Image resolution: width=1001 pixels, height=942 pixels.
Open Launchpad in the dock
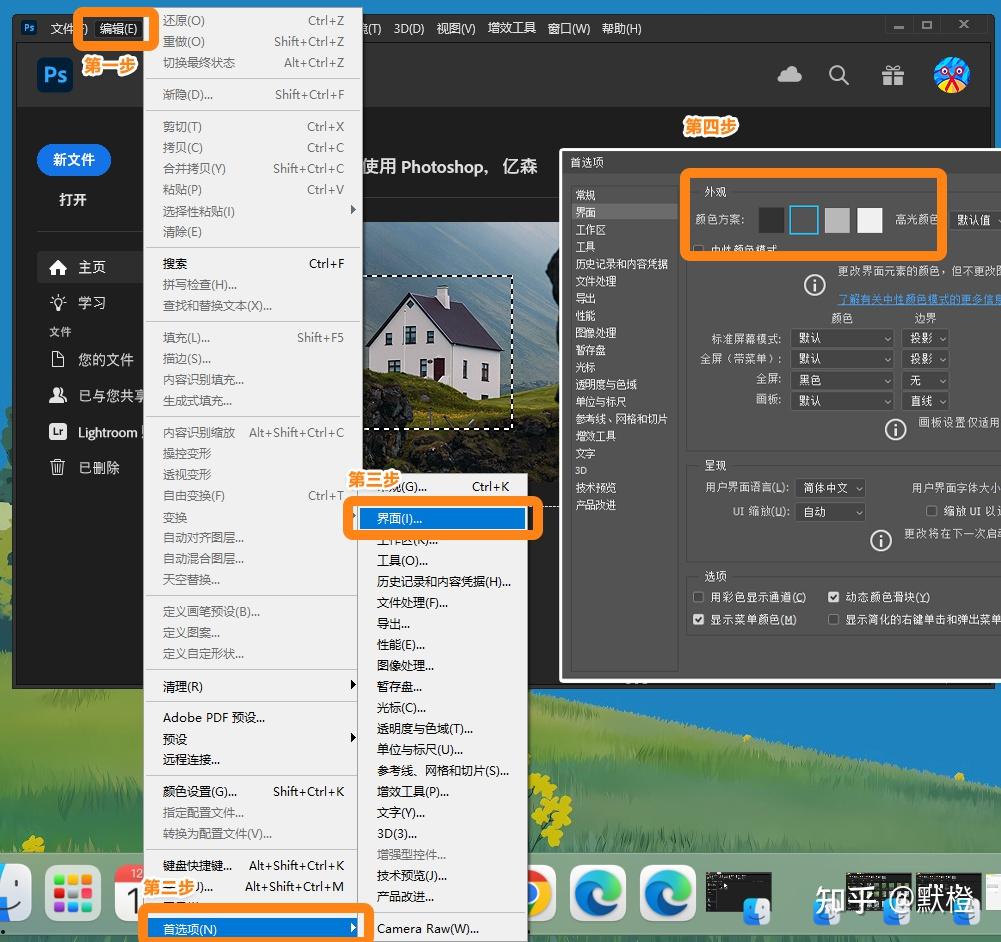point(73,892)
